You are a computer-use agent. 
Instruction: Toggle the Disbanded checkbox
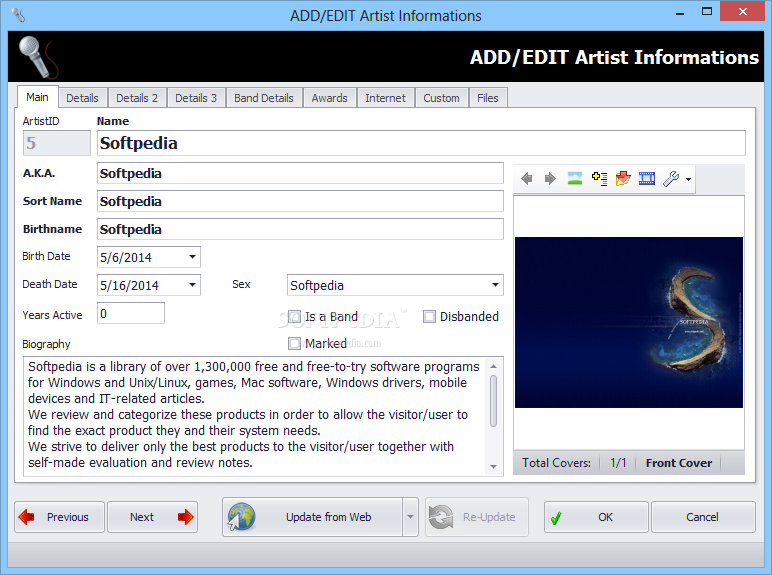coord(429,317)
